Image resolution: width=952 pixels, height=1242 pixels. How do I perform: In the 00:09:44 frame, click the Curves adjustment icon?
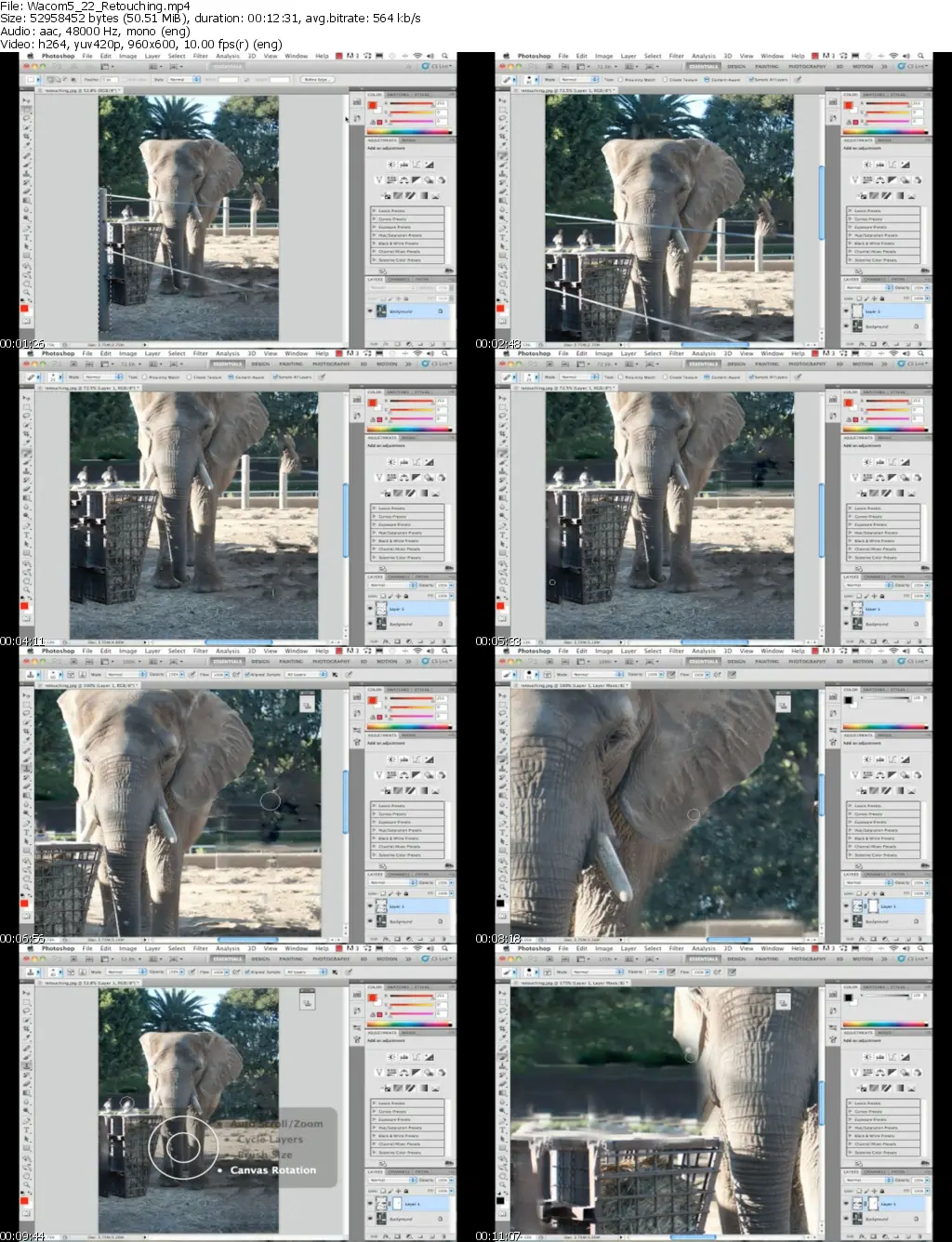[x=416, y=1056]
